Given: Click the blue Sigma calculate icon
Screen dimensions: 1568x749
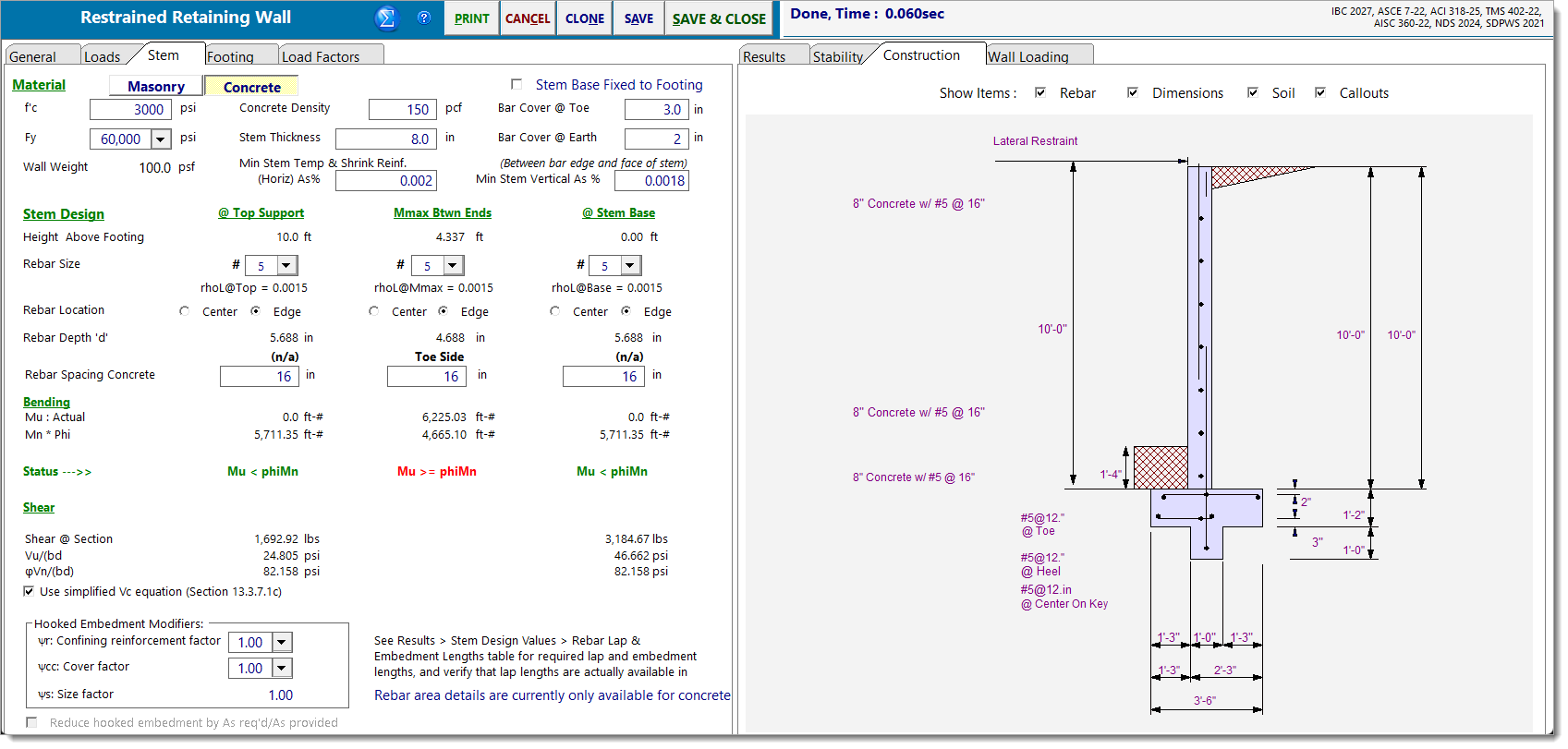Looking at the screenshot, I should click(386, 18).
